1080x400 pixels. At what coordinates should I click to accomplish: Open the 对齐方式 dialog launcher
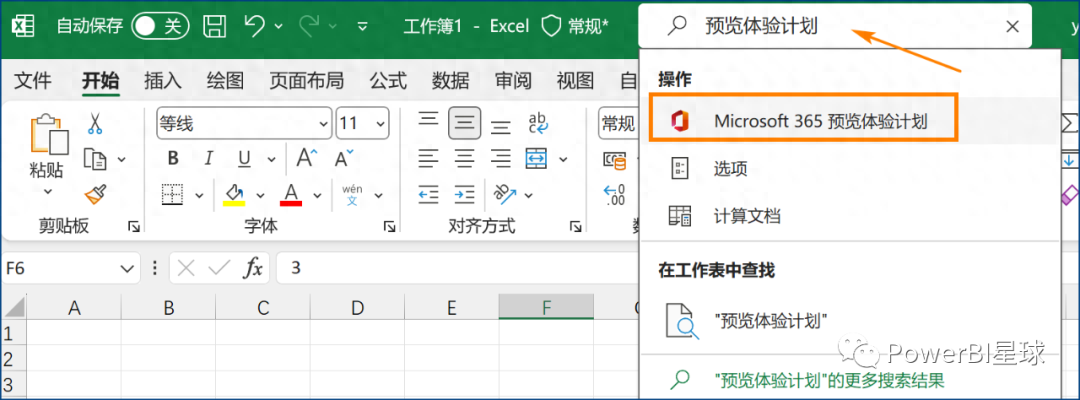pyautogui.click(x=576, y=226)
